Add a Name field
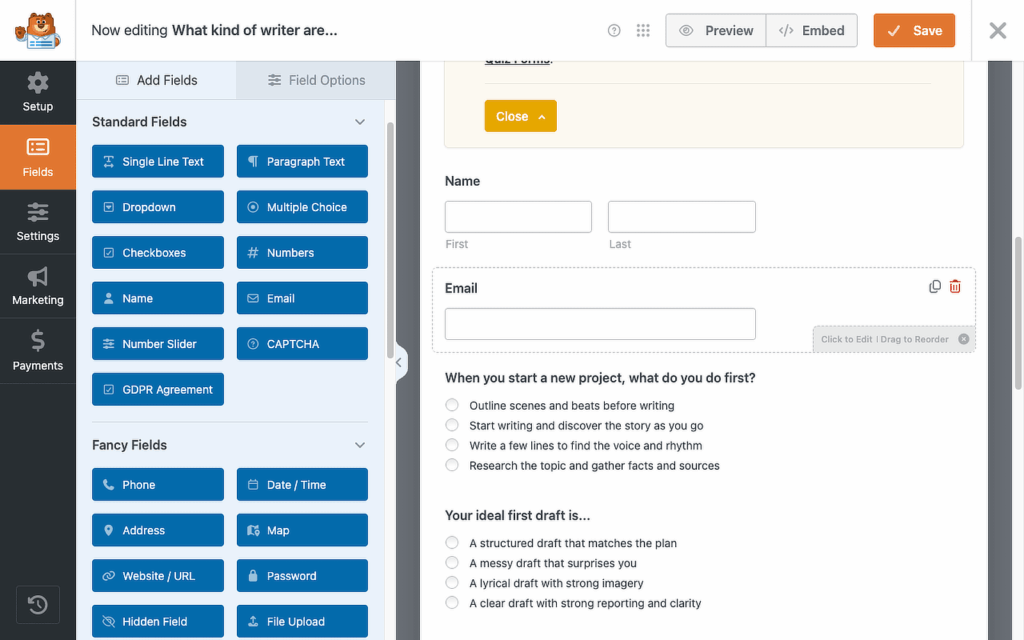The width and height of the screenshot is (1024, 640). [158, 298]
